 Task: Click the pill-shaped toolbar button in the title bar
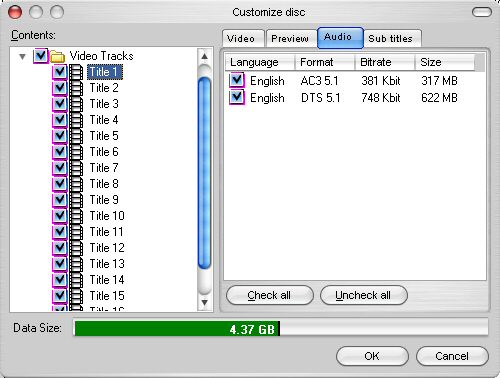pyautogui.click(x=482, y=12)
